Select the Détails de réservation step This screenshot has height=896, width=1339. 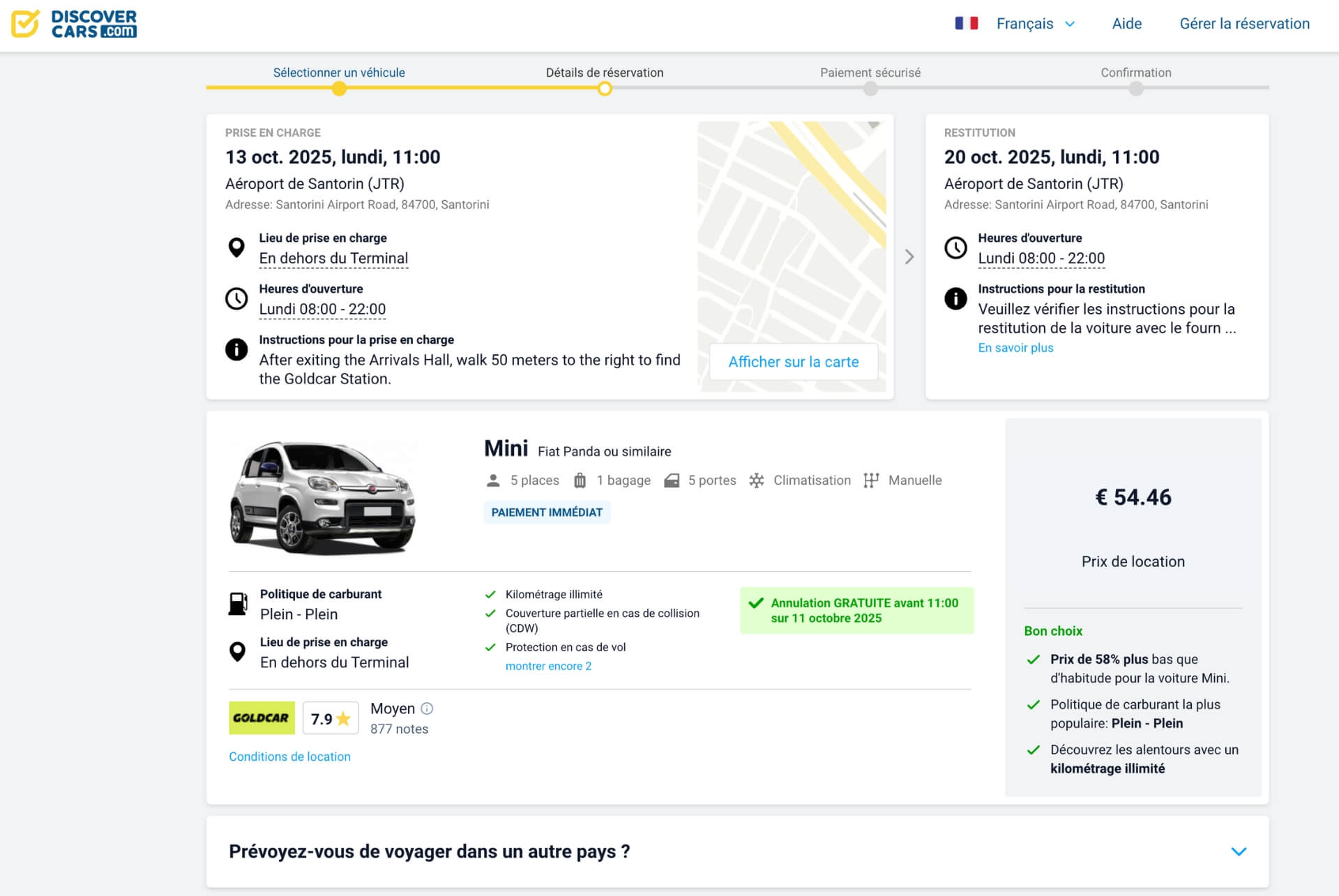click(x=605, y=73)
